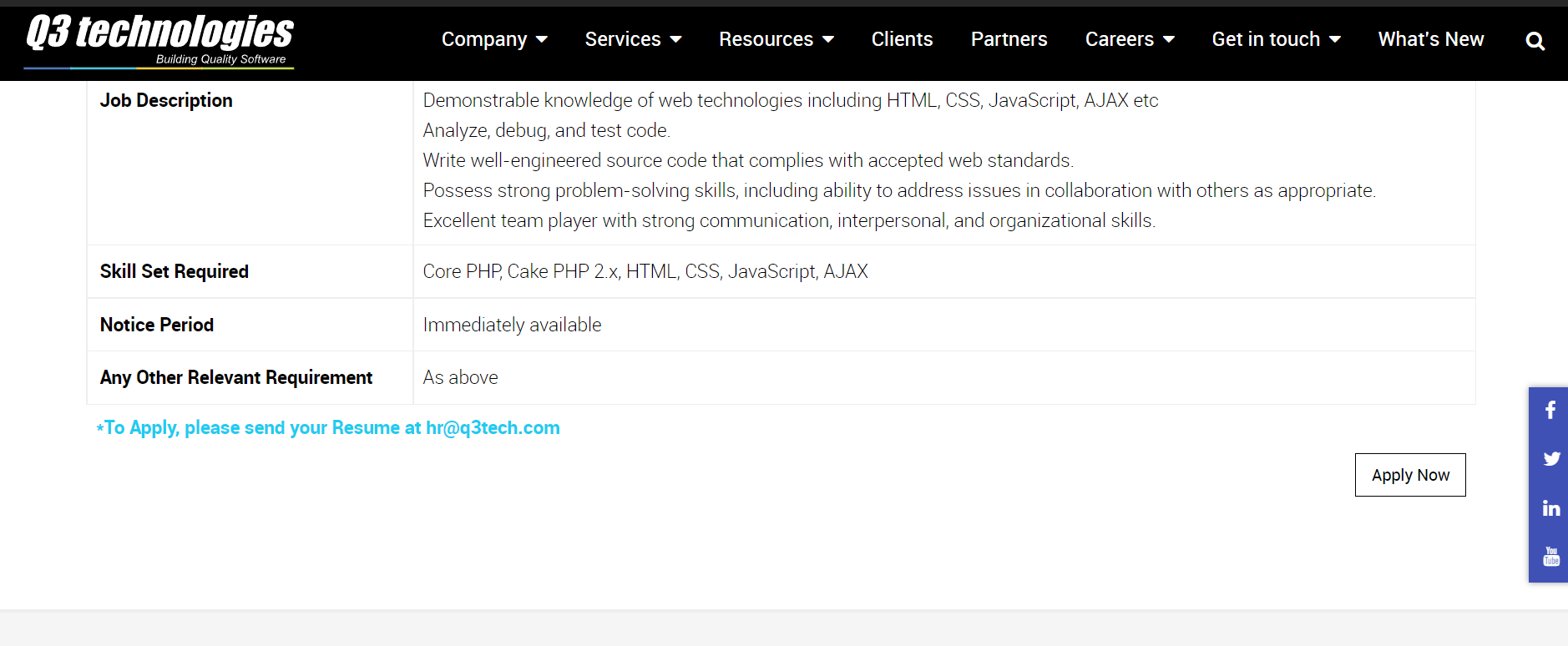Click the Company menu label
The width and height of the screenshot is (1568, 646).
[x=484, y=39]
